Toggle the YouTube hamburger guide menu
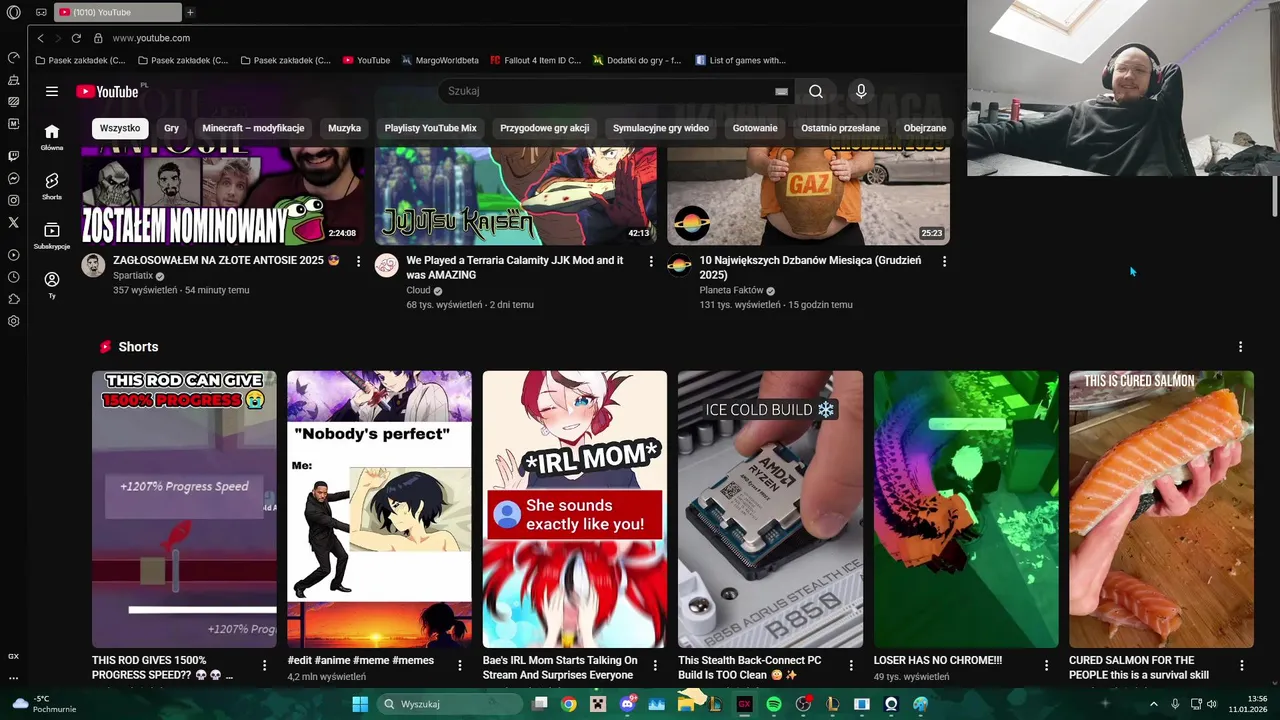 [x=52, y=91]
